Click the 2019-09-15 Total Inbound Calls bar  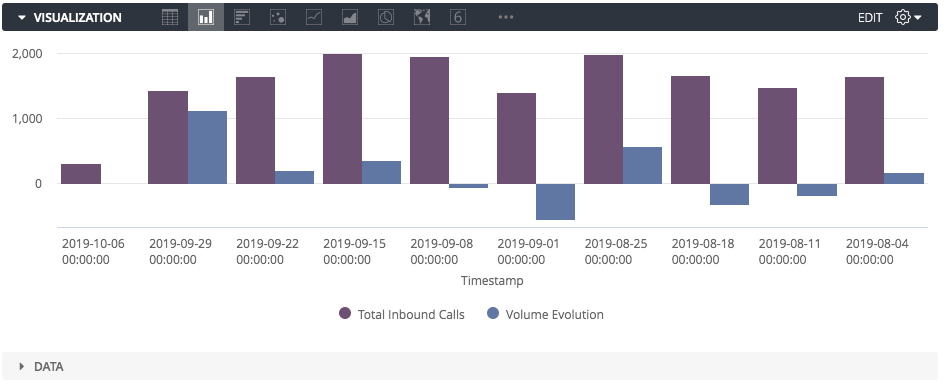point(343,119)
